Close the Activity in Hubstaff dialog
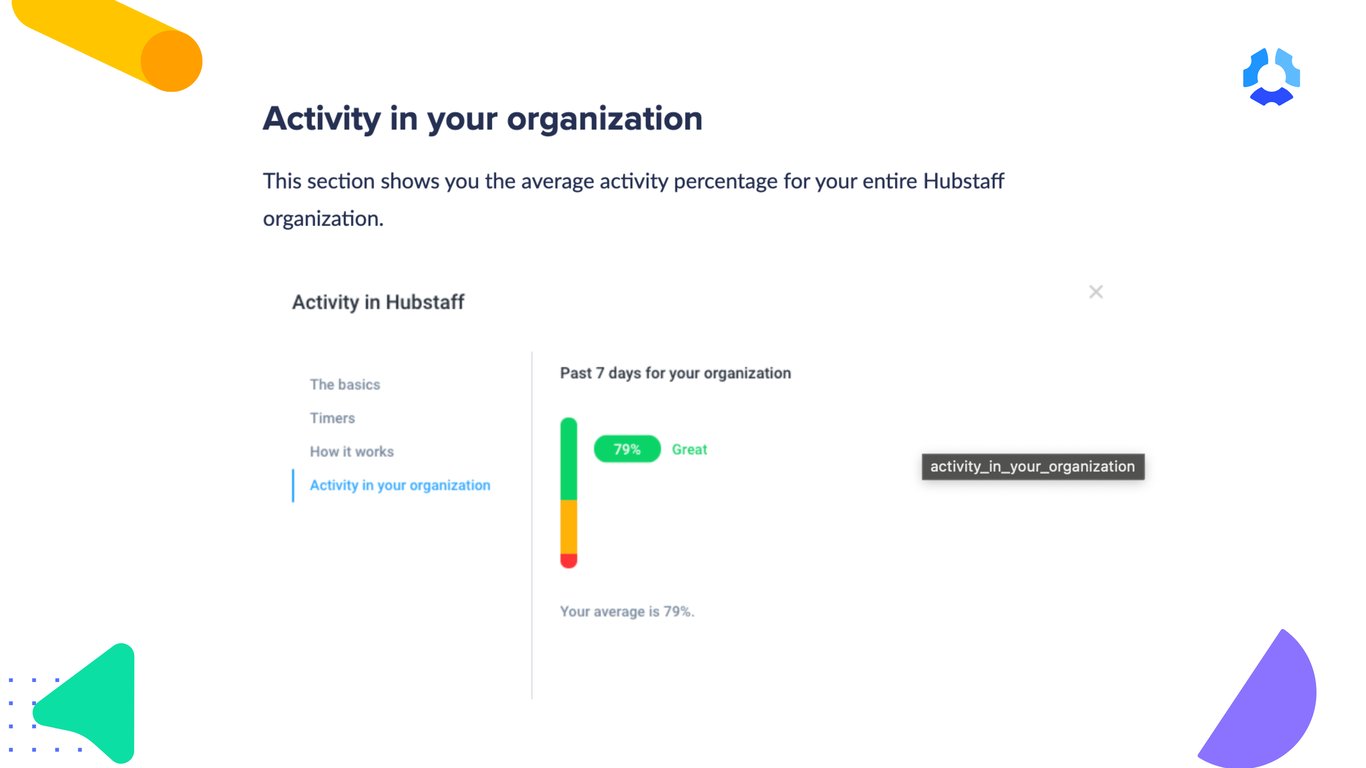This screenshot has width=1366, height=768. tap(1096, 292)
